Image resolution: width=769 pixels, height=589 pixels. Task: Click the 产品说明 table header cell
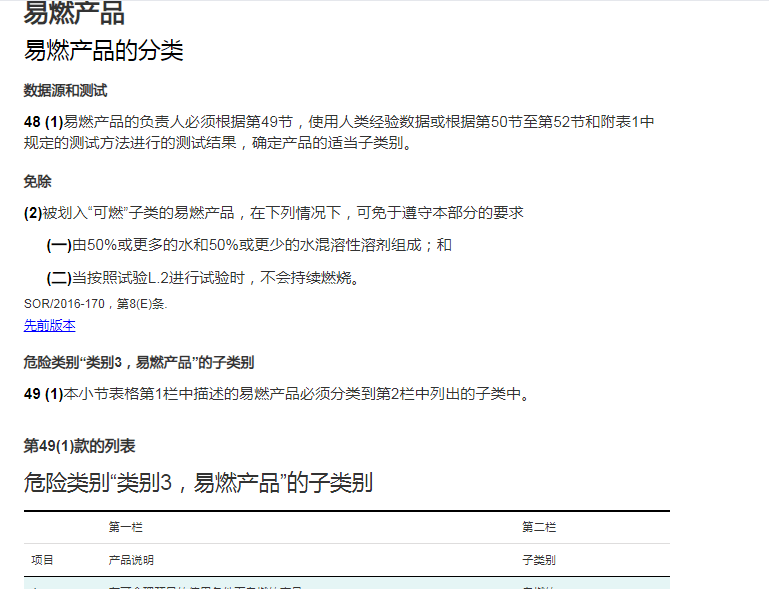pyautogui.click(x=131, y=561)
